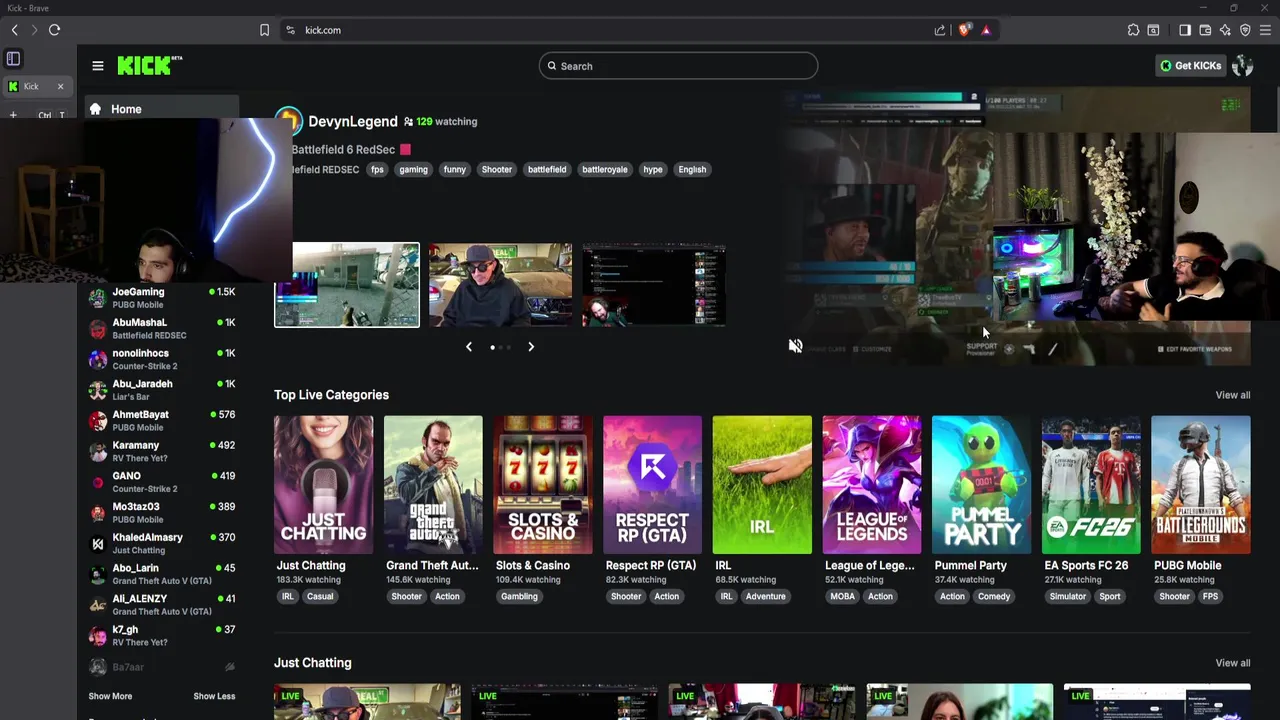This screenshot has height=720, width=1280.
Task: Select the battleroyale tag
Action: [x=605, y=170]
